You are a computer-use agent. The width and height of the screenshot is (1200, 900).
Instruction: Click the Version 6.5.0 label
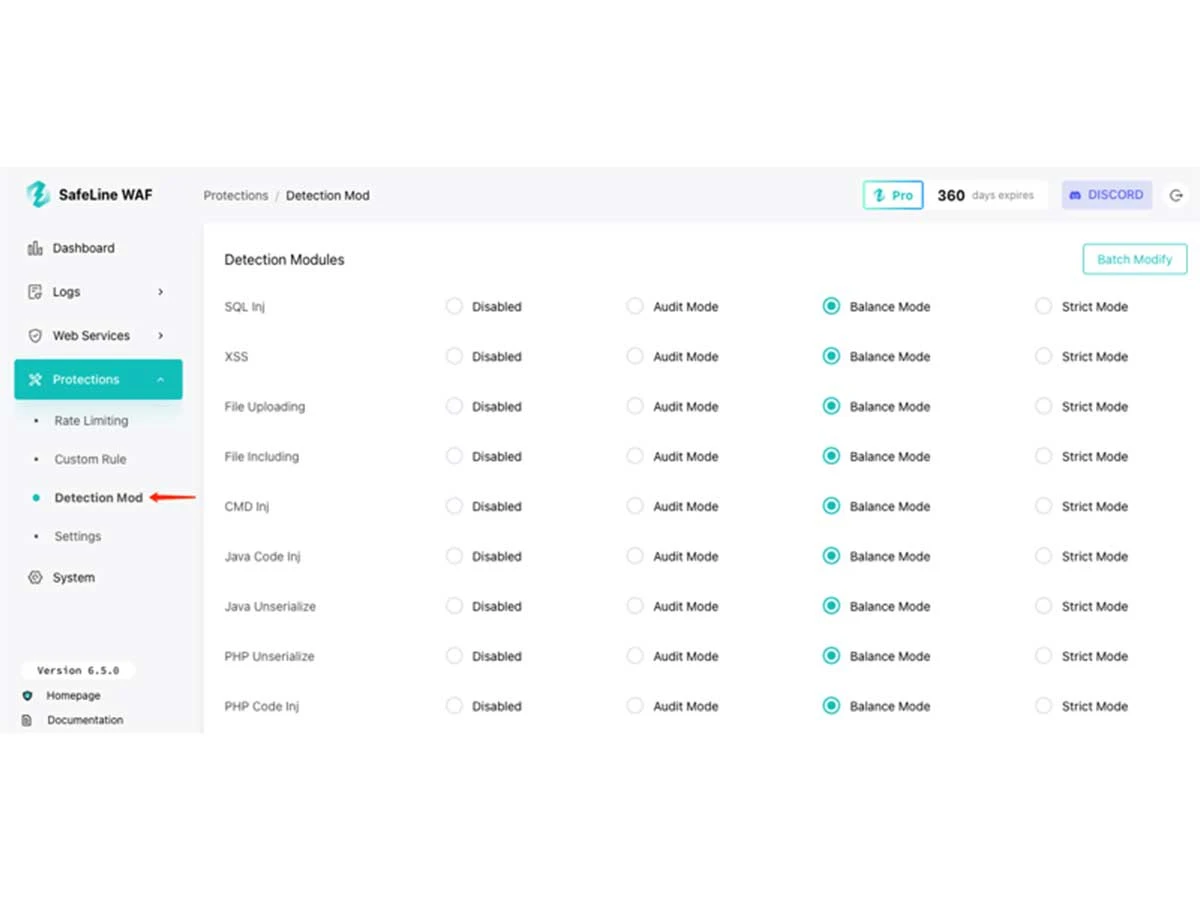click(78, 670)
